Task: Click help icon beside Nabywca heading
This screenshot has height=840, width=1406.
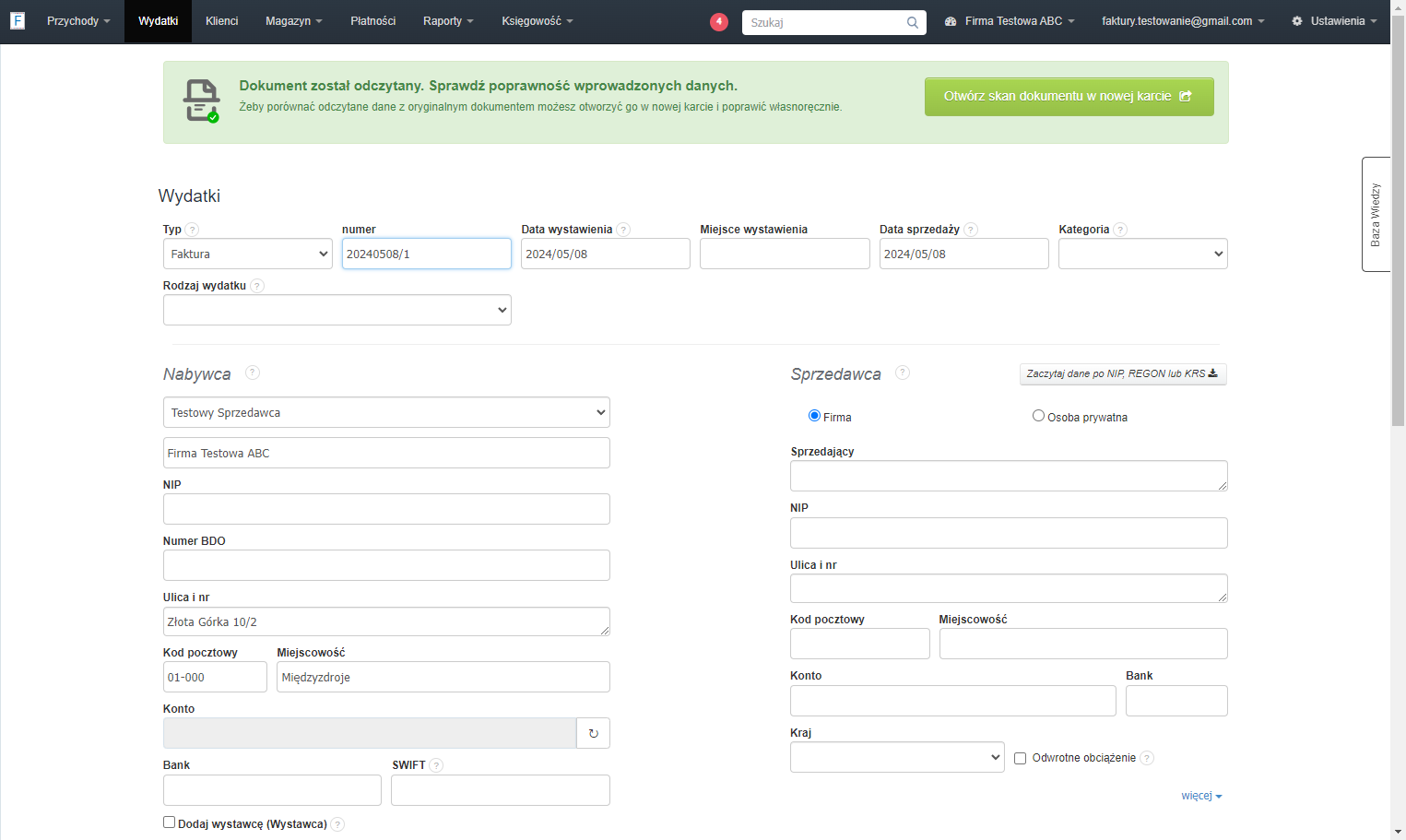Action: point(253,373)
